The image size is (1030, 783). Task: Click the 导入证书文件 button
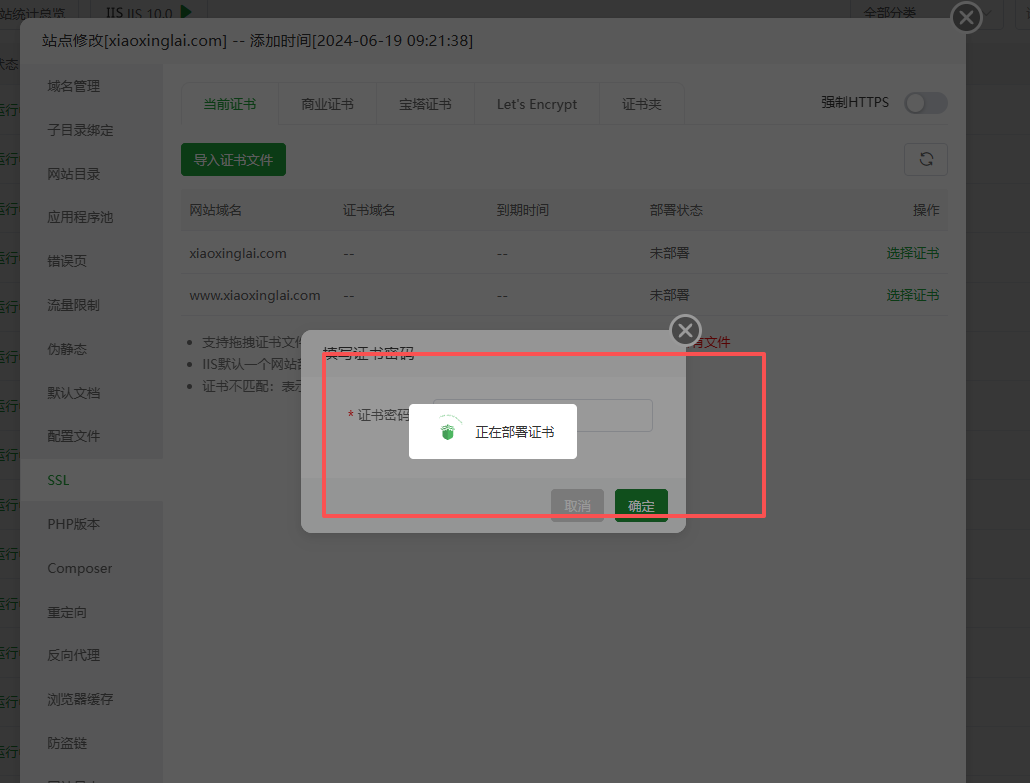click(233, 160)
